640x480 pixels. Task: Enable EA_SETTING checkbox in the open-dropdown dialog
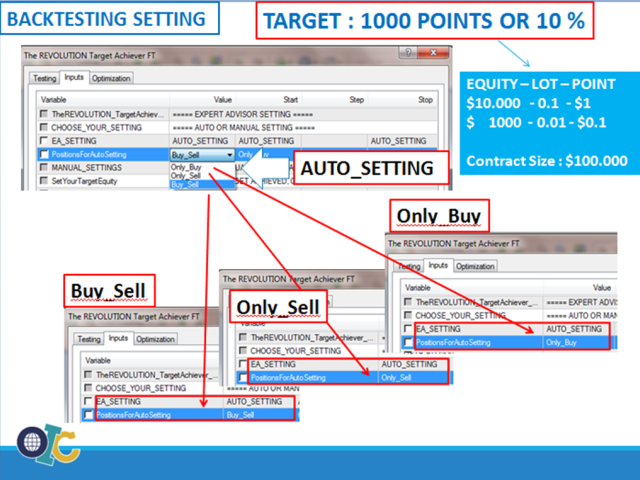(x=44, y=141)
